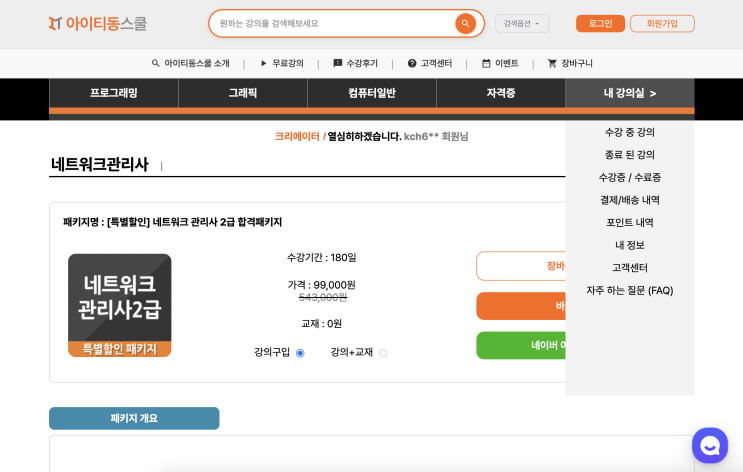Click the 크리에이터 ! 열심히하겠습니다 banner text
Viewport: 743px width, 472px height.
(x=338, y=136)
